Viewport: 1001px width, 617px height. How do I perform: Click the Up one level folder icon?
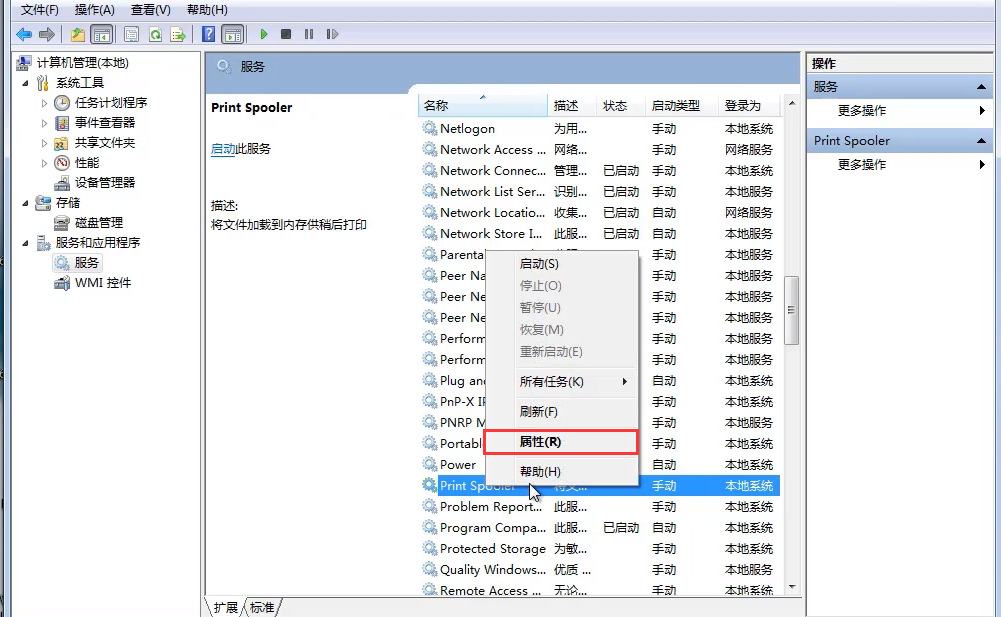click(x=77, y=34)
